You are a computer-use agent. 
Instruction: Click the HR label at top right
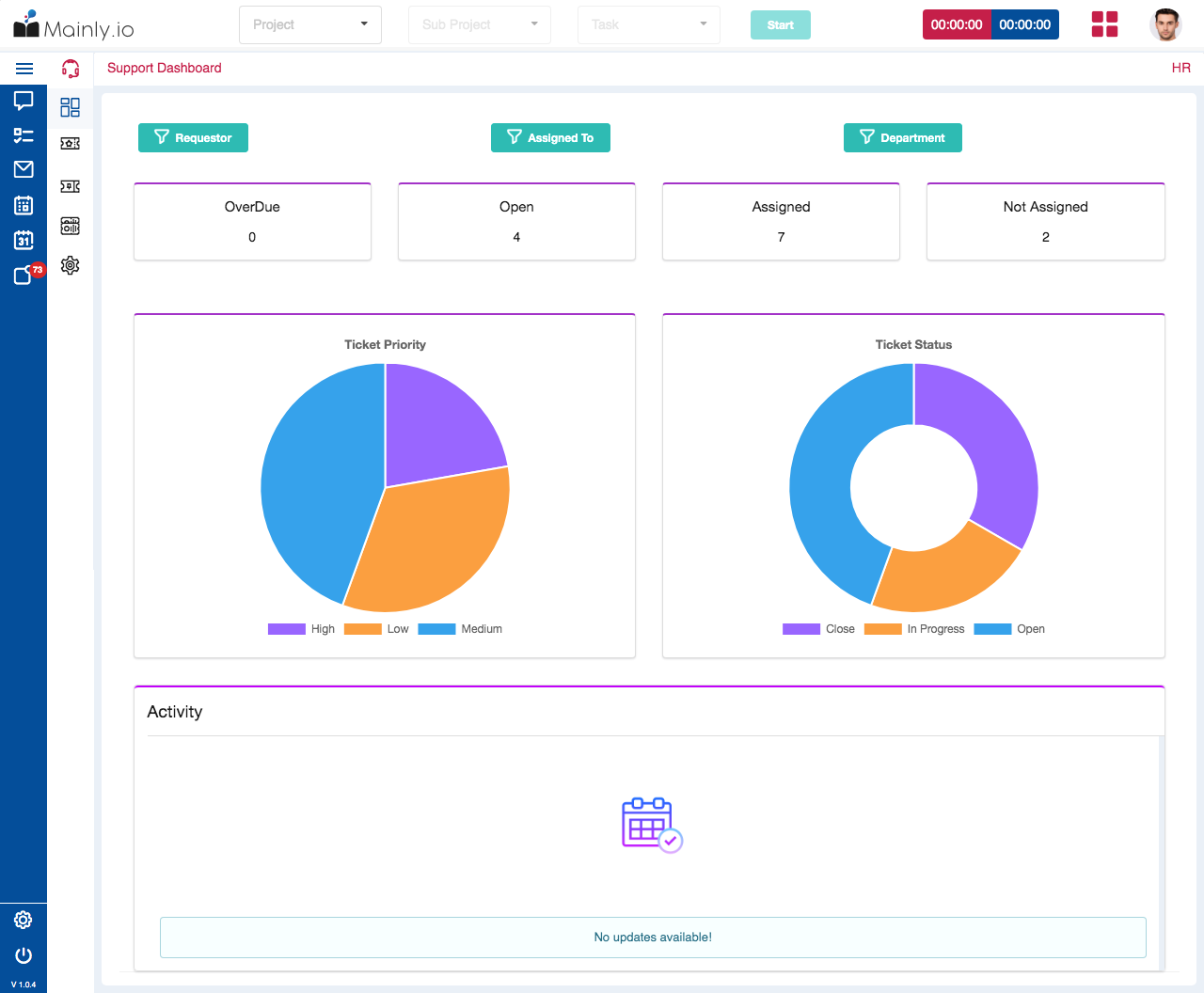click(1181, 68)
